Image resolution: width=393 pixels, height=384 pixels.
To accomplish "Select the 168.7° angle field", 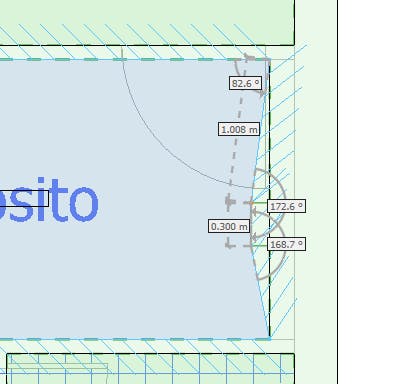I will 286,244.
